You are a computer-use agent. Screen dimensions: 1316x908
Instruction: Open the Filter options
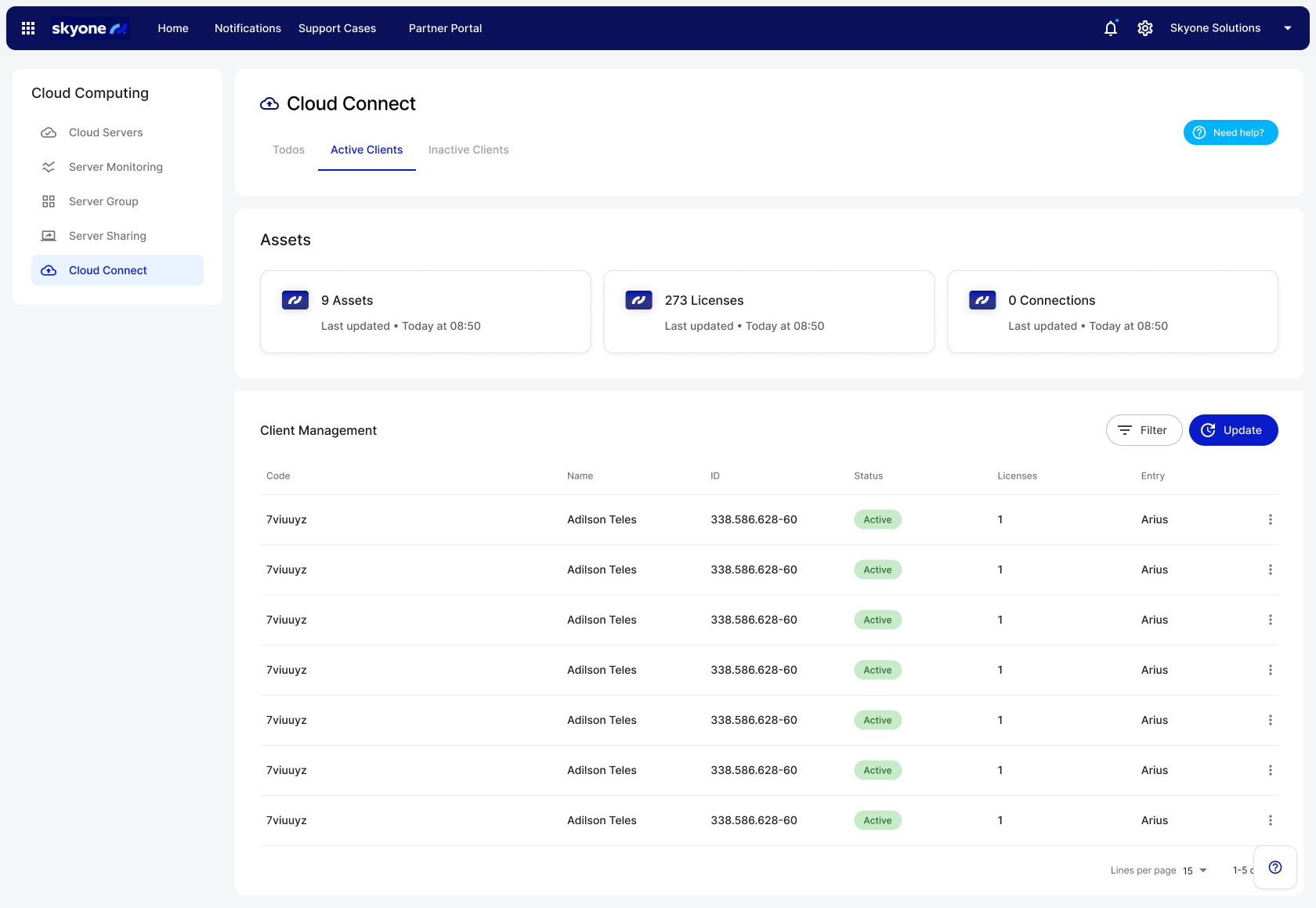(x=1144, y=430)
